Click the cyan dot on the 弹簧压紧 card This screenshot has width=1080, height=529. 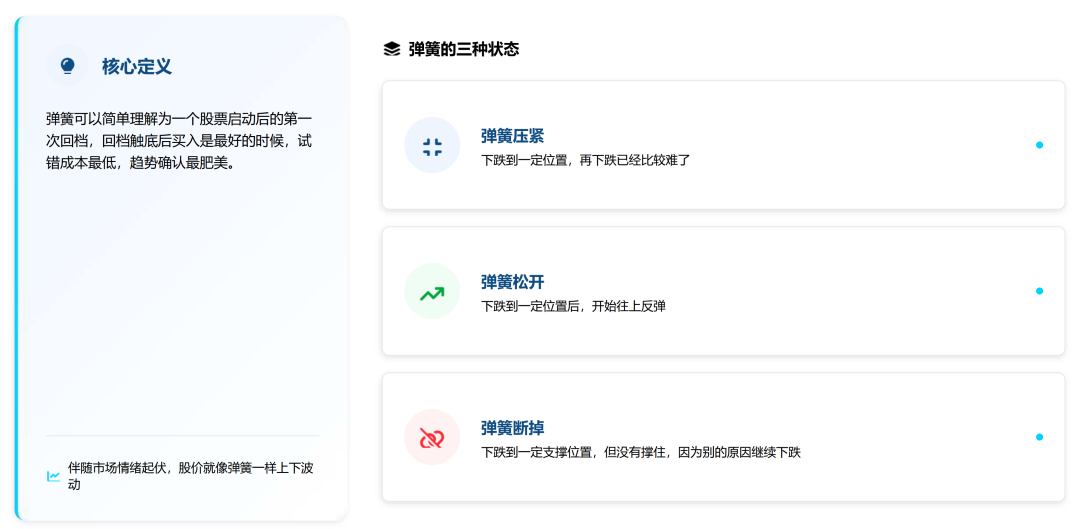tap(1039, 145)
